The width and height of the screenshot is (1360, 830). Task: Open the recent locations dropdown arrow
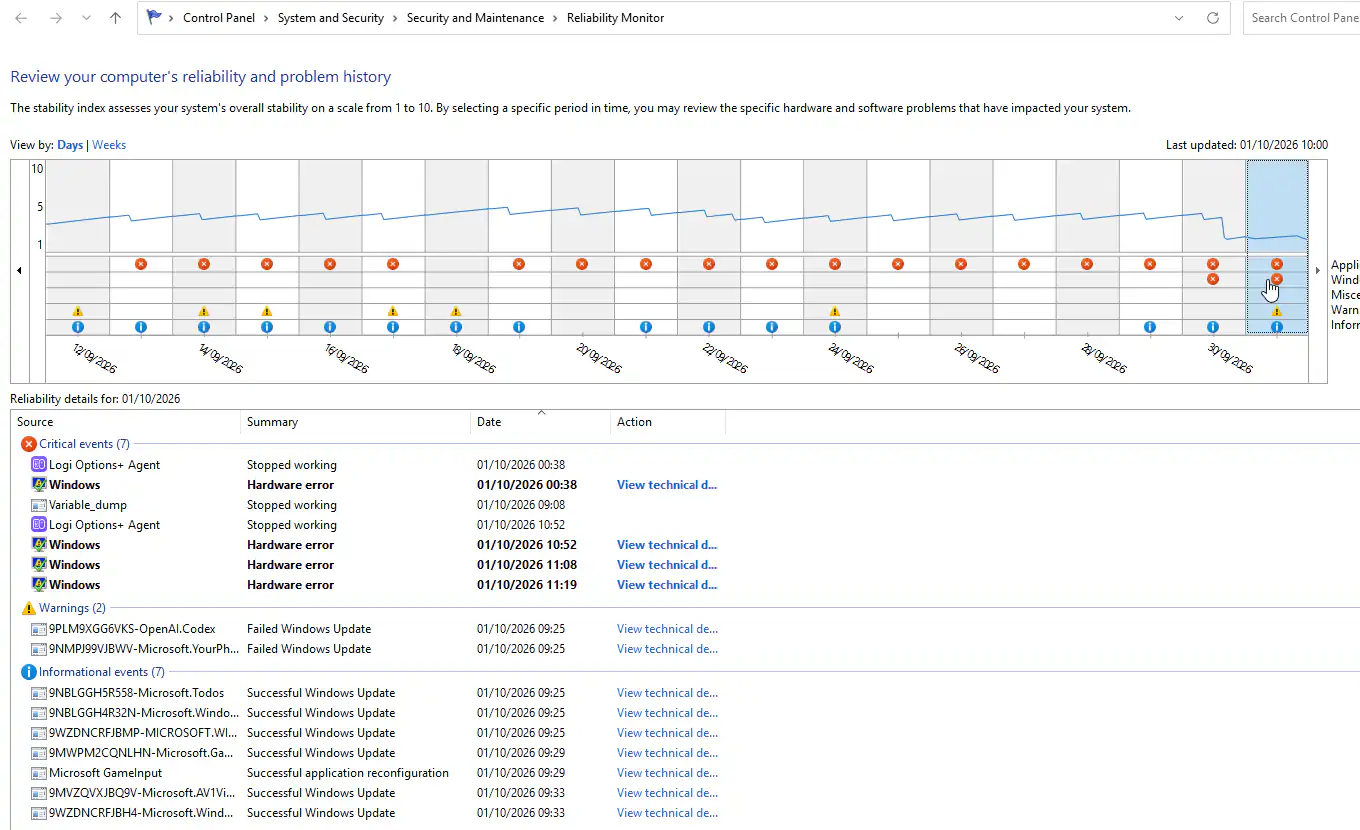(86, 18)
